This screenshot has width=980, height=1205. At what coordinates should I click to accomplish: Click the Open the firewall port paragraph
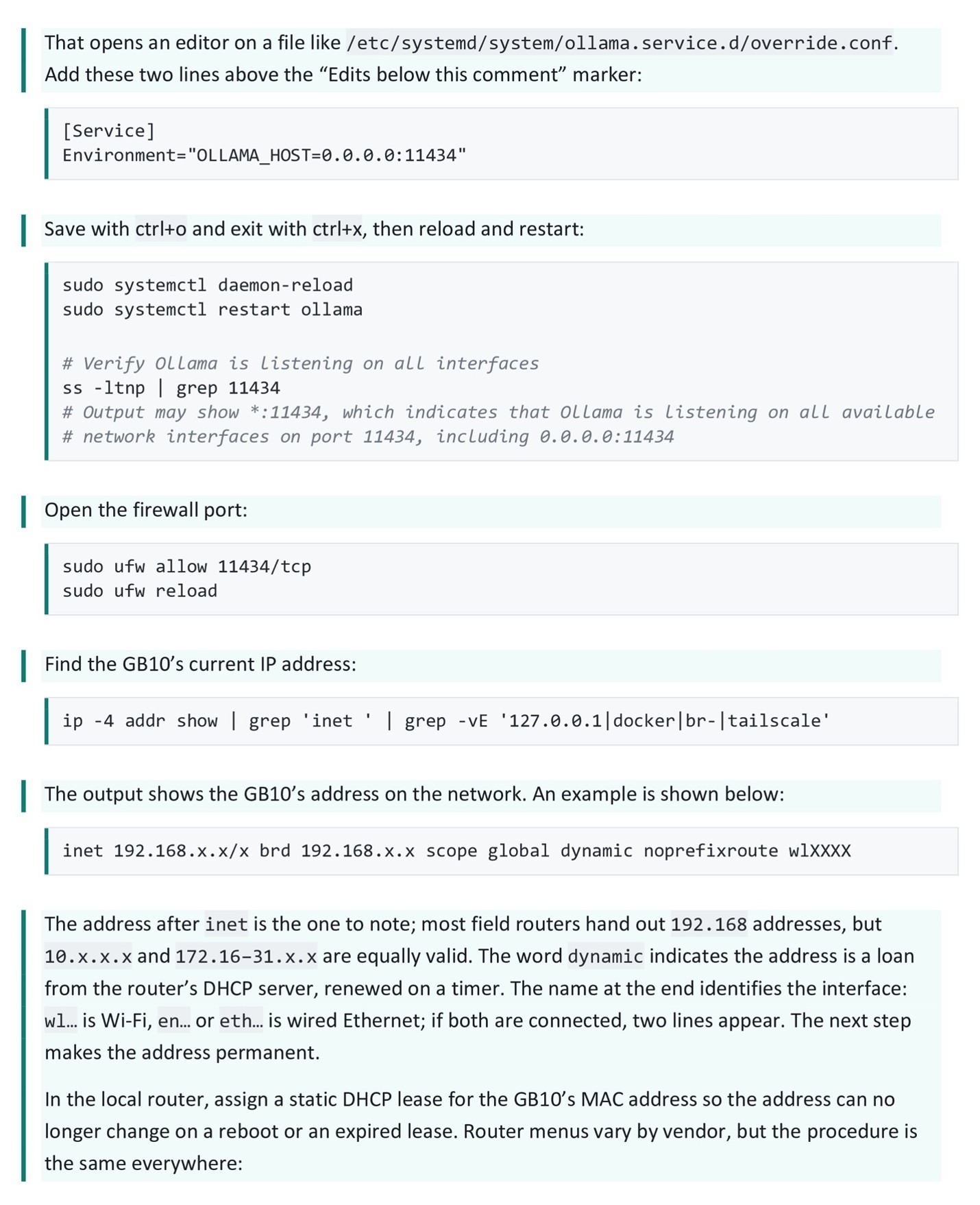pyautogui.click(x=146, y=511)
